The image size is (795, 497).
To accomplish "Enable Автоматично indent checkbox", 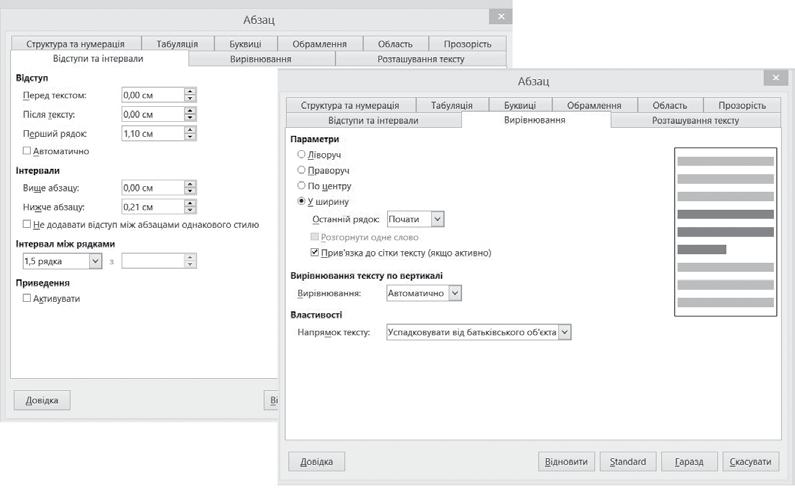I will click(27, 151).
